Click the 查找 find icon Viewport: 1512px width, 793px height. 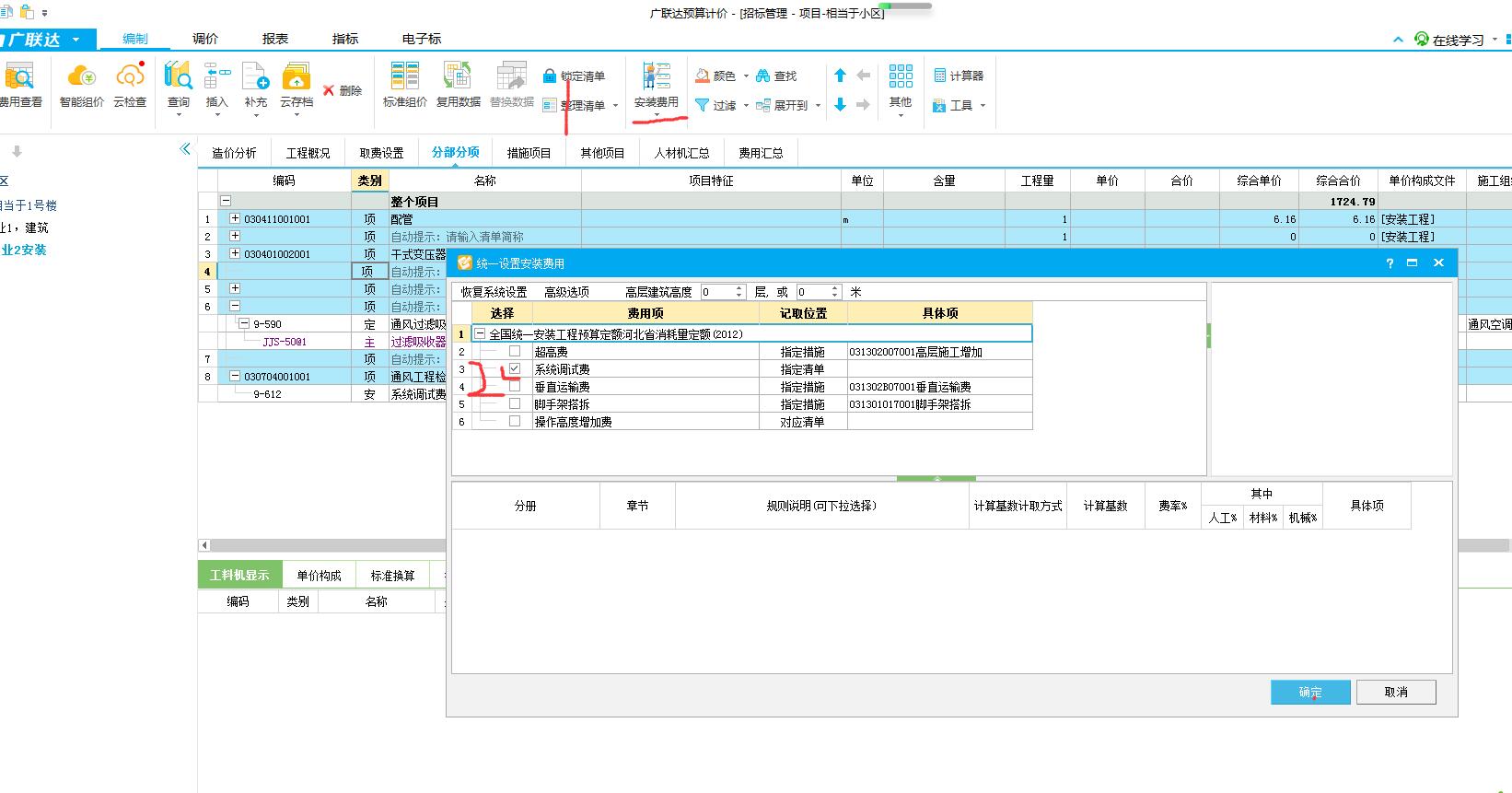click(776, 76)
